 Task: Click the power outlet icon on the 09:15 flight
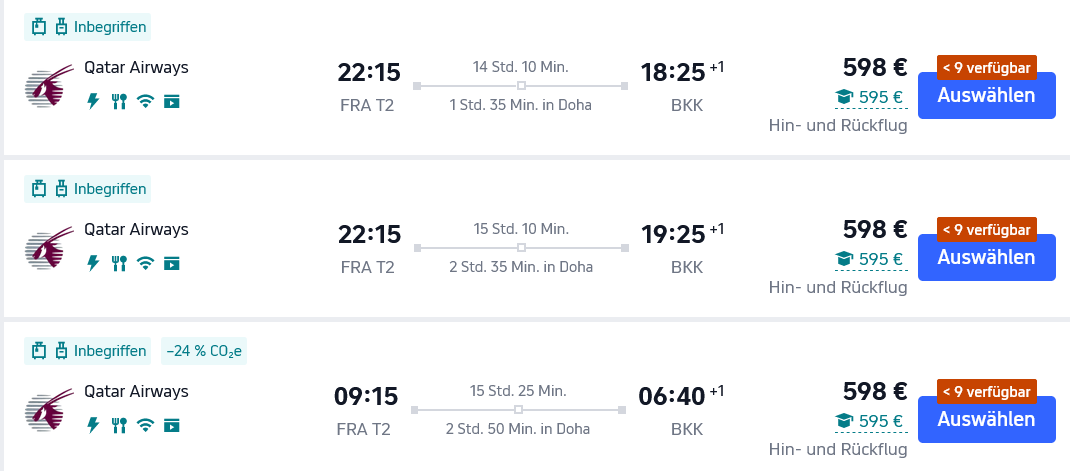click(94, 425)
